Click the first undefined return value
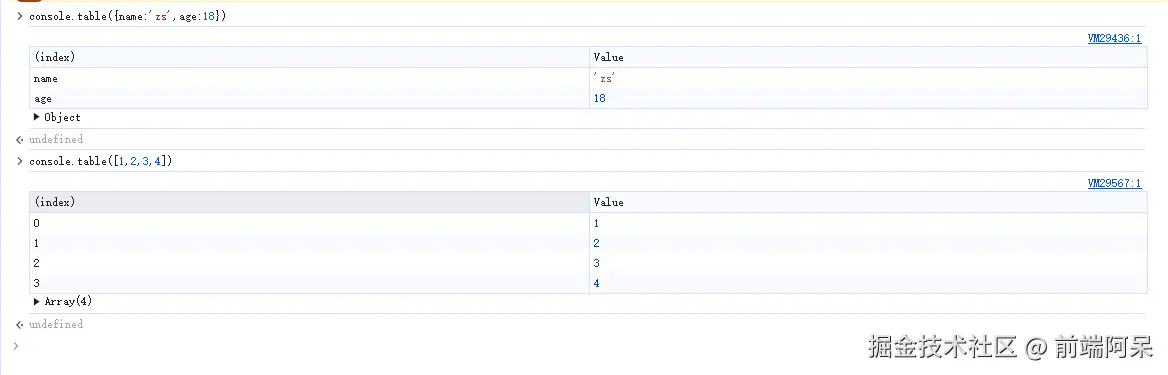This screenshot has height=375, width=1168. click(56, 139)
